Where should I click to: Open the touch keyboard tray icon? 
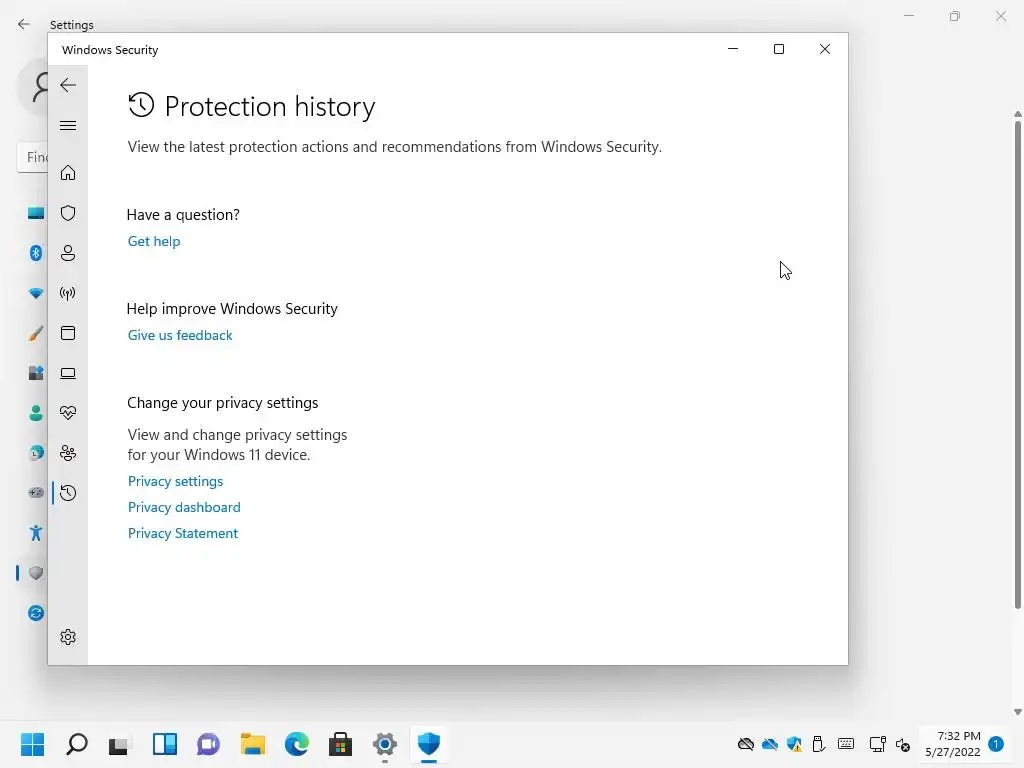(846, 744)
